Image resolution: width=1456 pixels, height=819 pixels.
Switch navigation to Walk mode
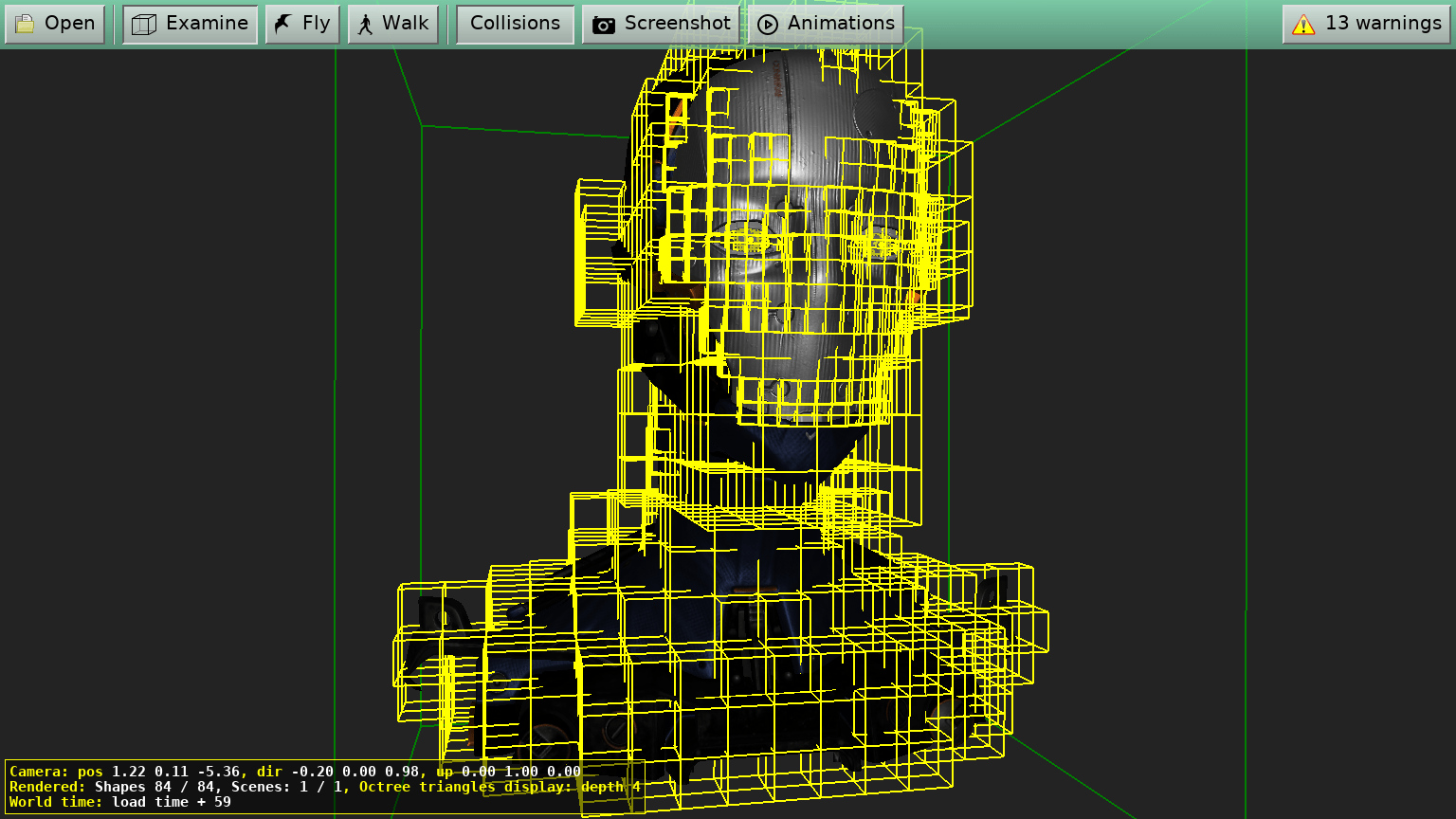coord(391,23)
